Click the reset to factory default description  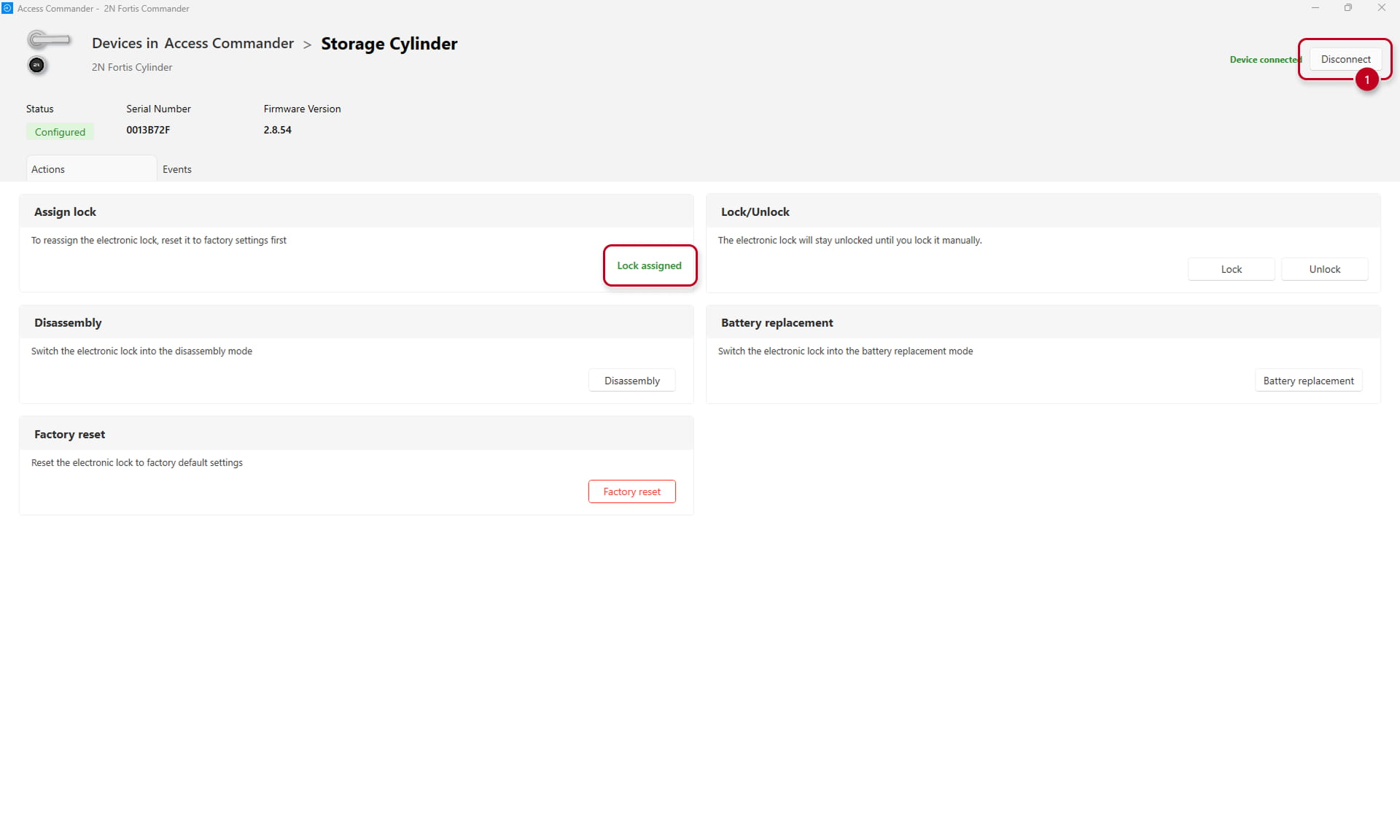click(137, 463)
